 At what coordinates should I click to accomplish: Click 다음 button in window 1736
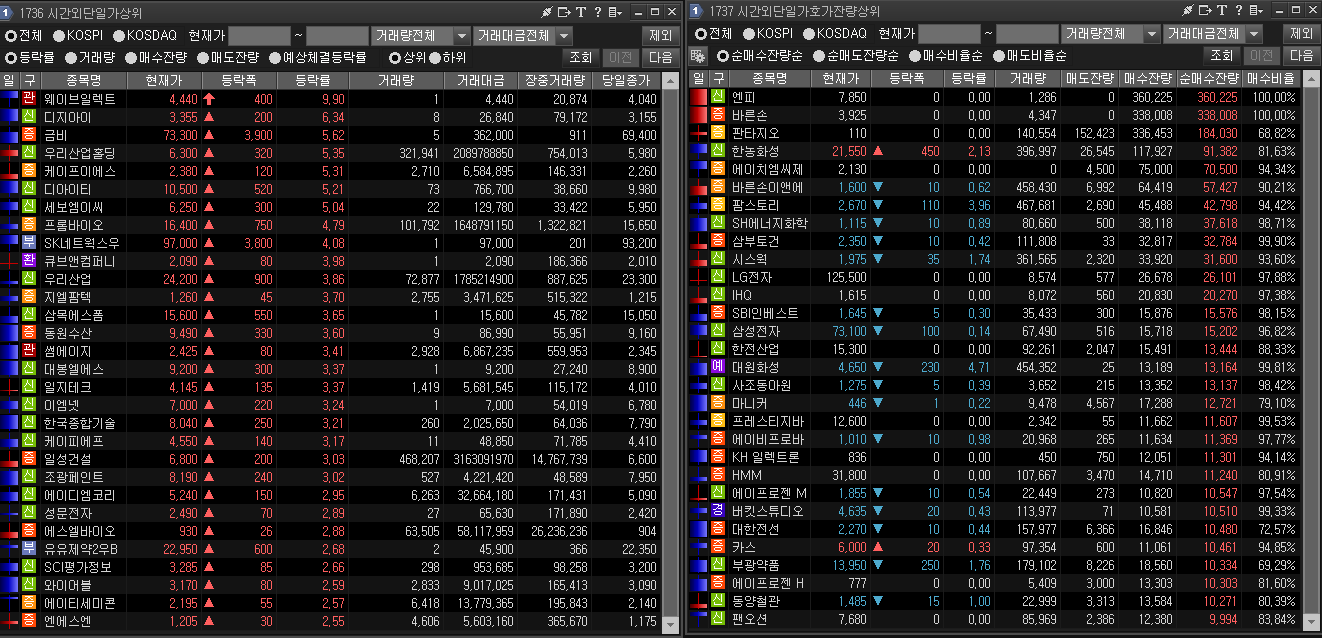point(659,57)
